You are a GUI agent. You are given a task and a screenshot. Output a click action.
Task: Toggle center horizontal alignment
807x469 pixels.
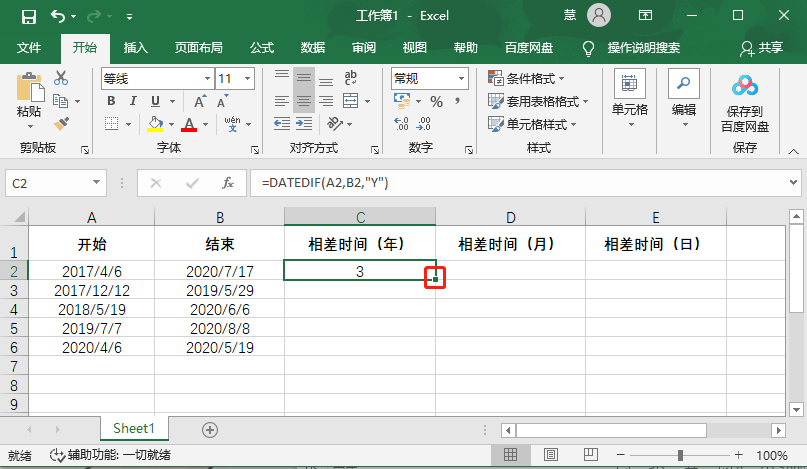coord(303,101)
